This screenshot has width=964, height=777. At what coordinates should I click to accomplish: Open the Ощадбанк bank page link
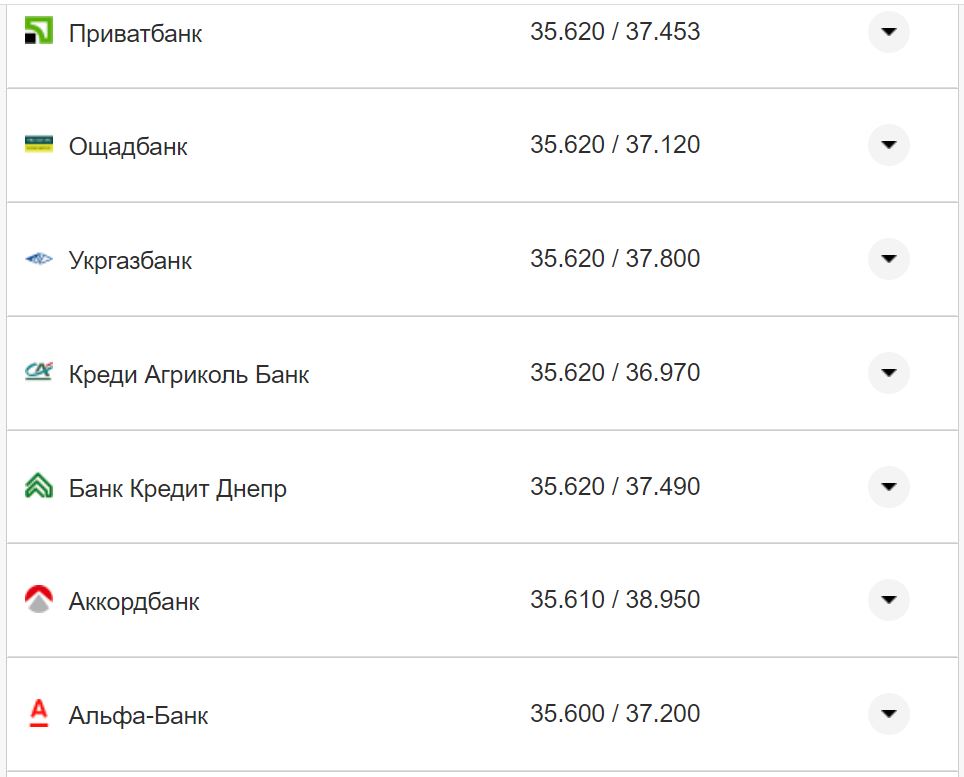[127, 146]
